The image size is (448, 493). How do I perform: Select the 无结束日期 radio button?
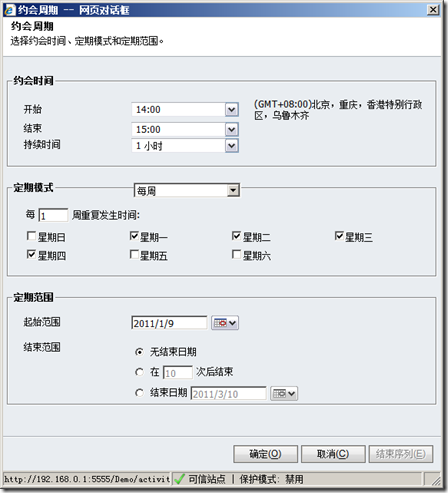coord(139,352)
